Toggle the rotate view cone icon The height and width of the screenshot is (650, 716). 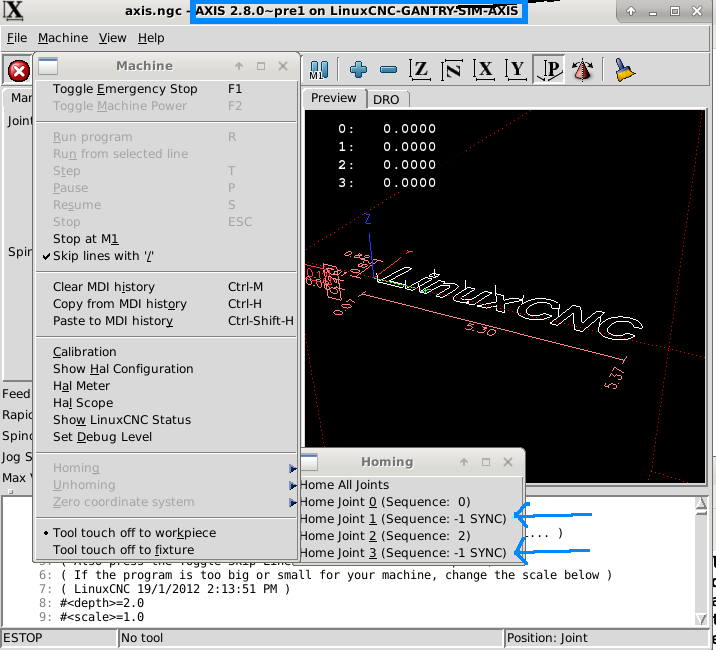coord(582,70)
